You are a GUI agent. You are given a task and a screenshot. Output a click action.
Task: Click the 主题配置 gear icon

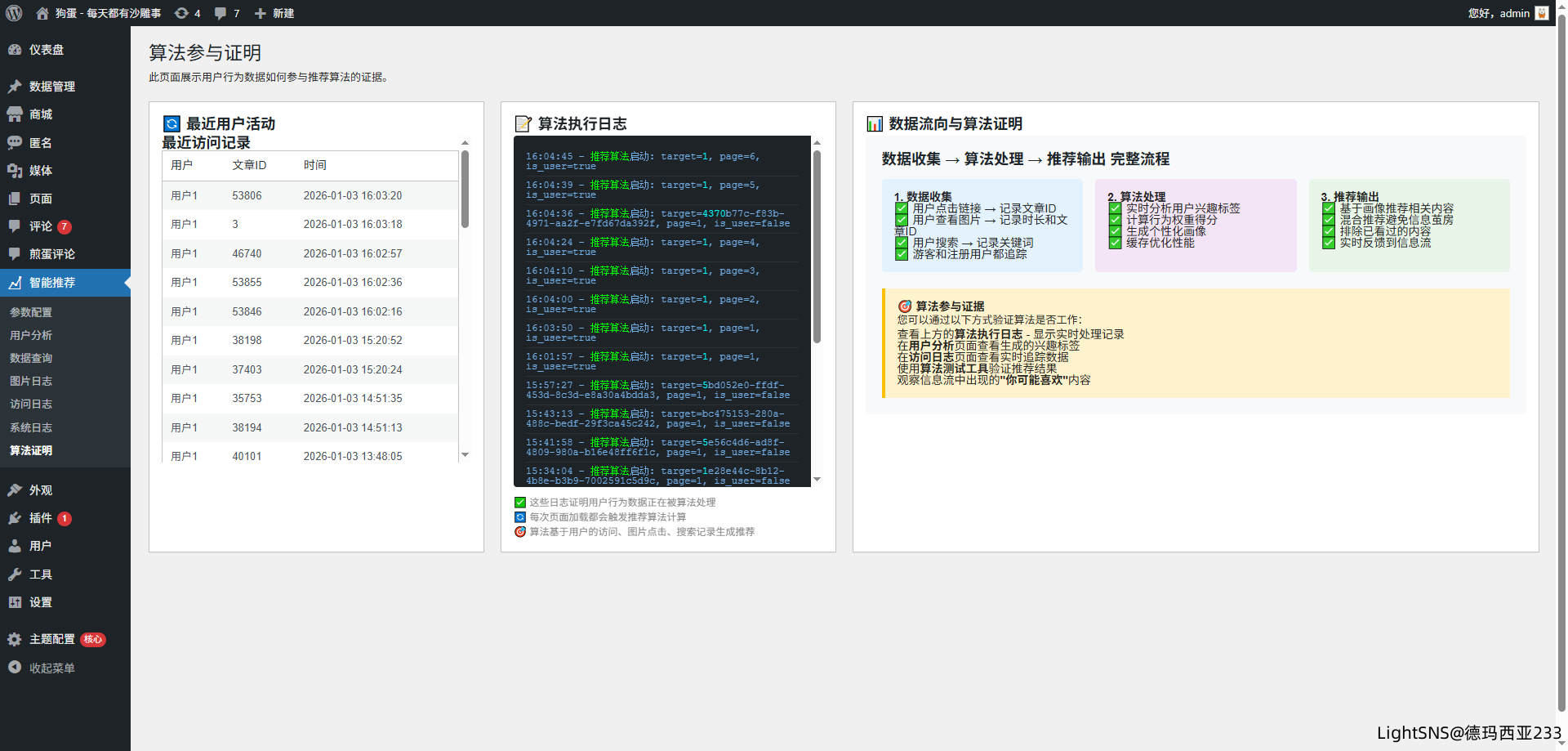tap(15, 639)
